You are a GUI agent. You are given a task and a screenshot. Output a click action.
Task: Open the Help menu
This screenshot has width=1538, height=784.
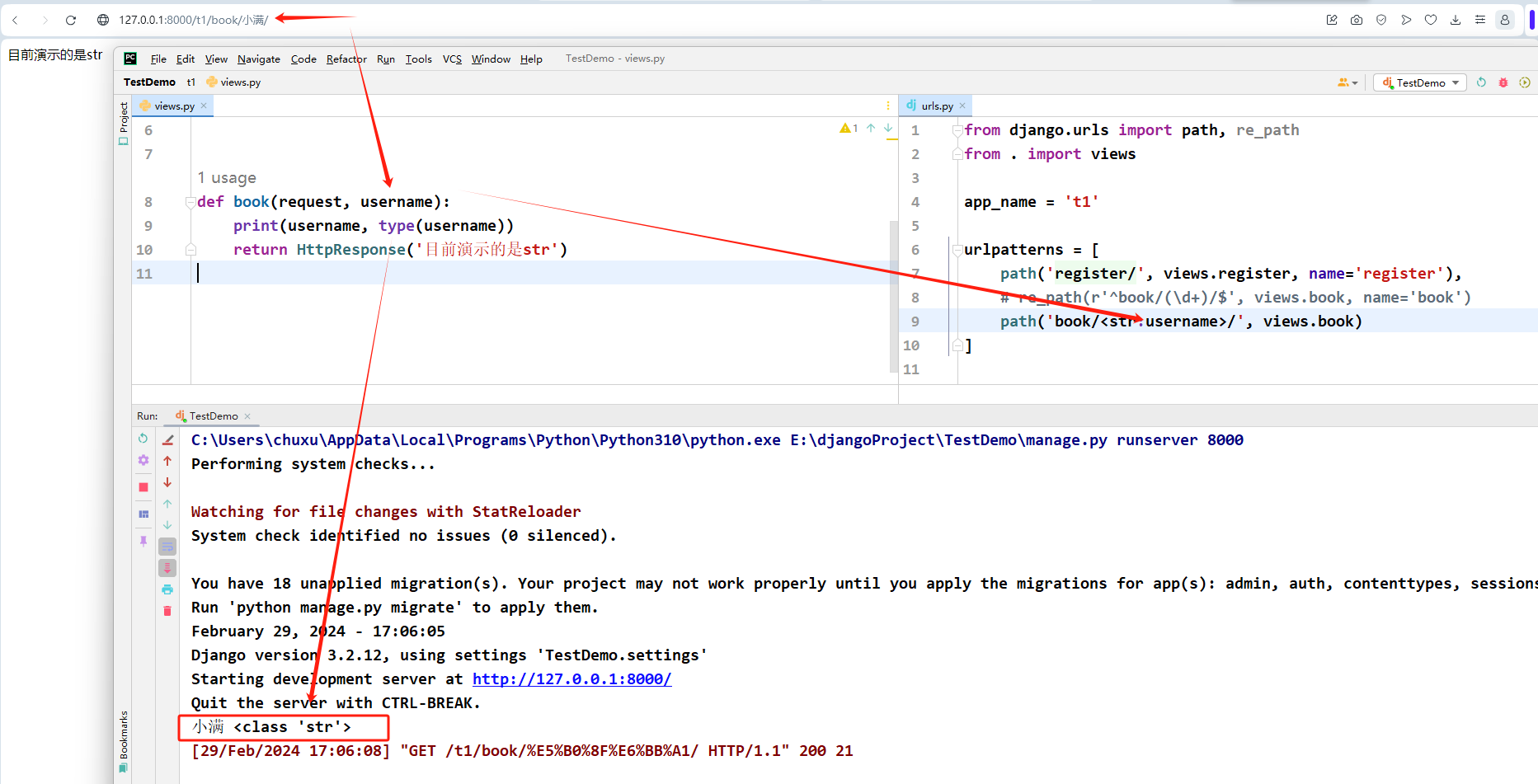tap(531, 59)
